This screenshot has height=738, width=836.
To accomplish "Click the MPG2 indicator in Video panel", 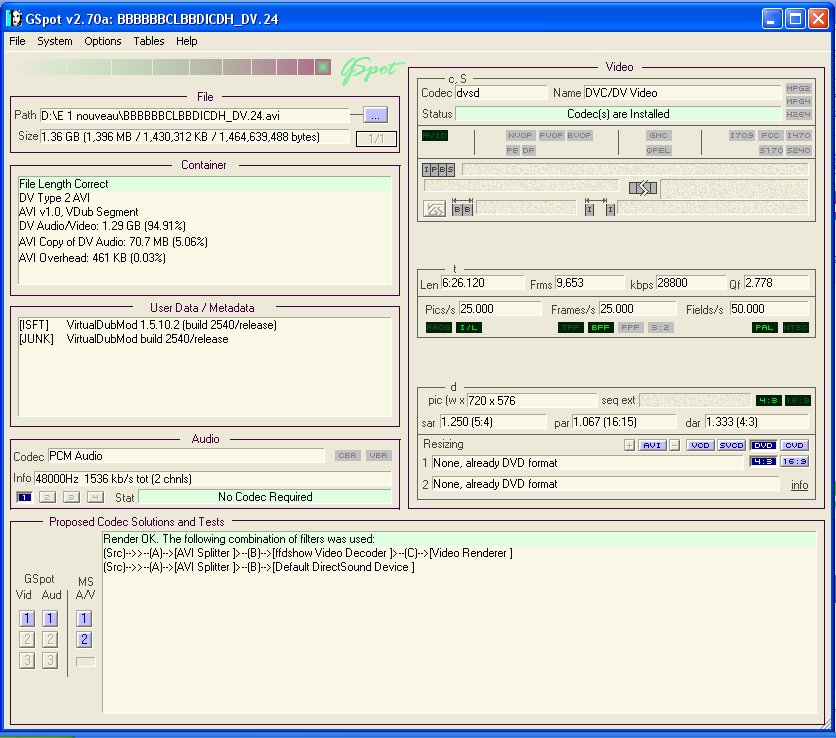I will 798,89.
